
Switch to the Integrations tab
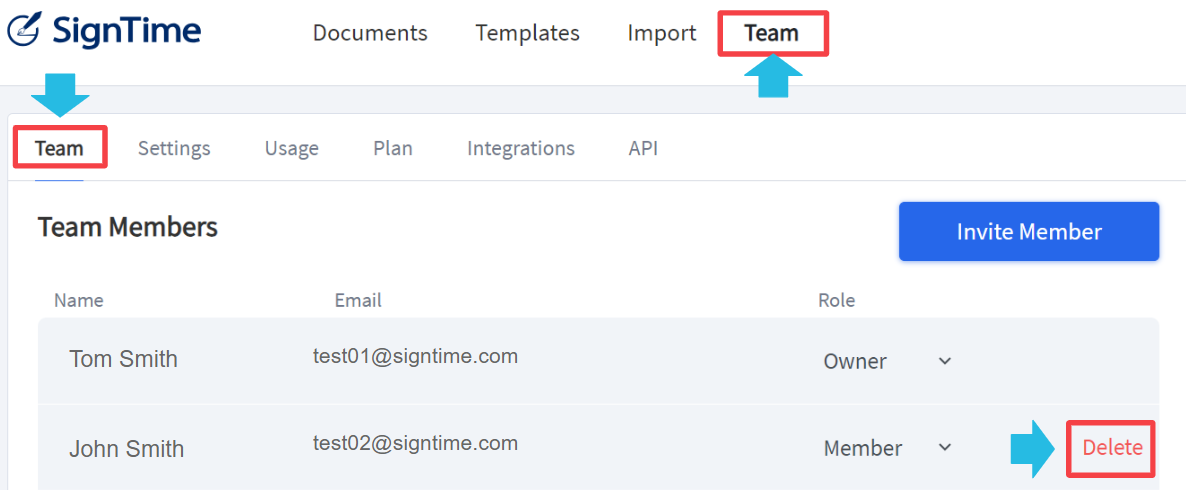point(520,148)
